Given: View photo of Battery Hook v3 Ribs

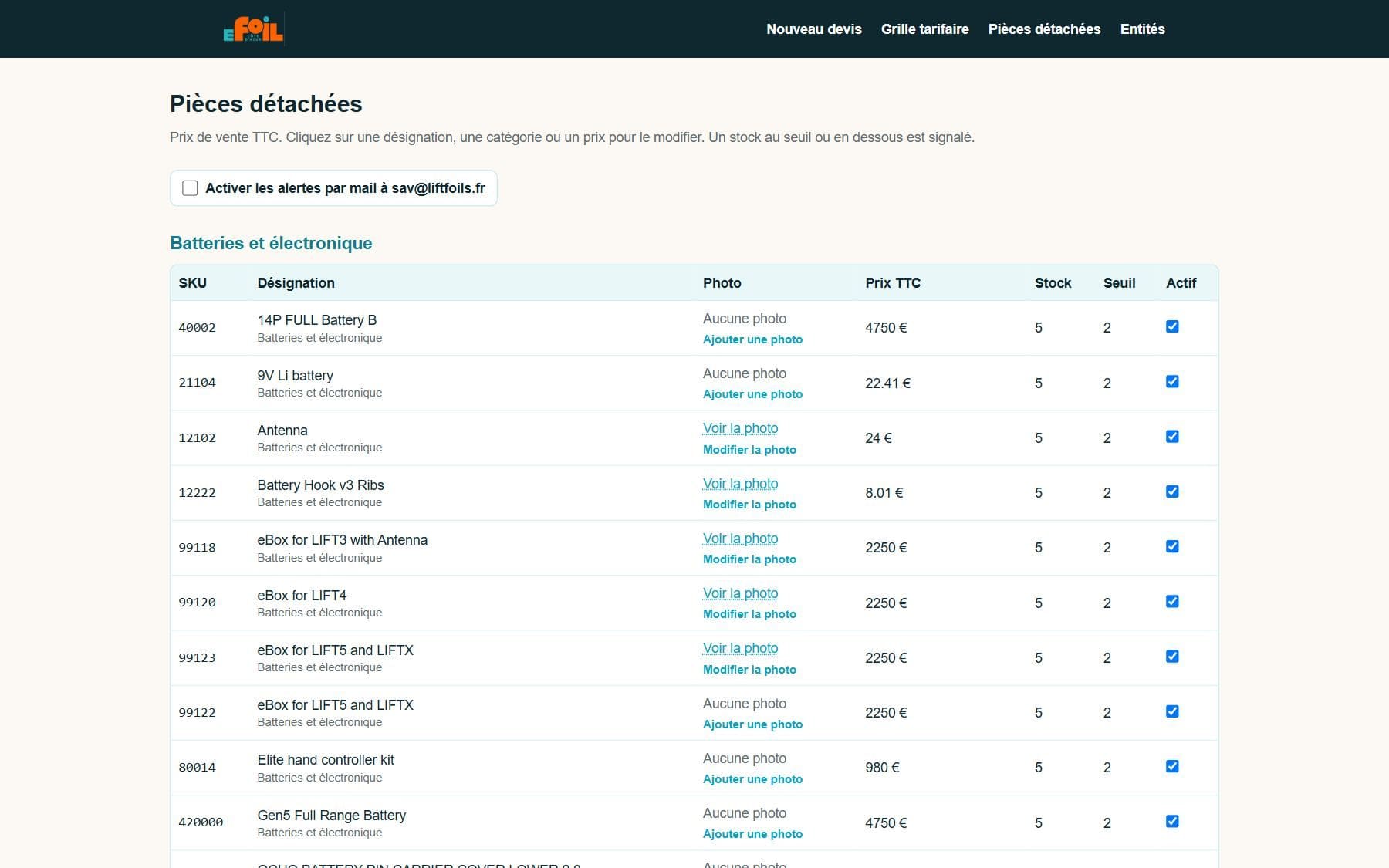Looking at the screenshot, I should pyautogui.click(x=740, y=484).
